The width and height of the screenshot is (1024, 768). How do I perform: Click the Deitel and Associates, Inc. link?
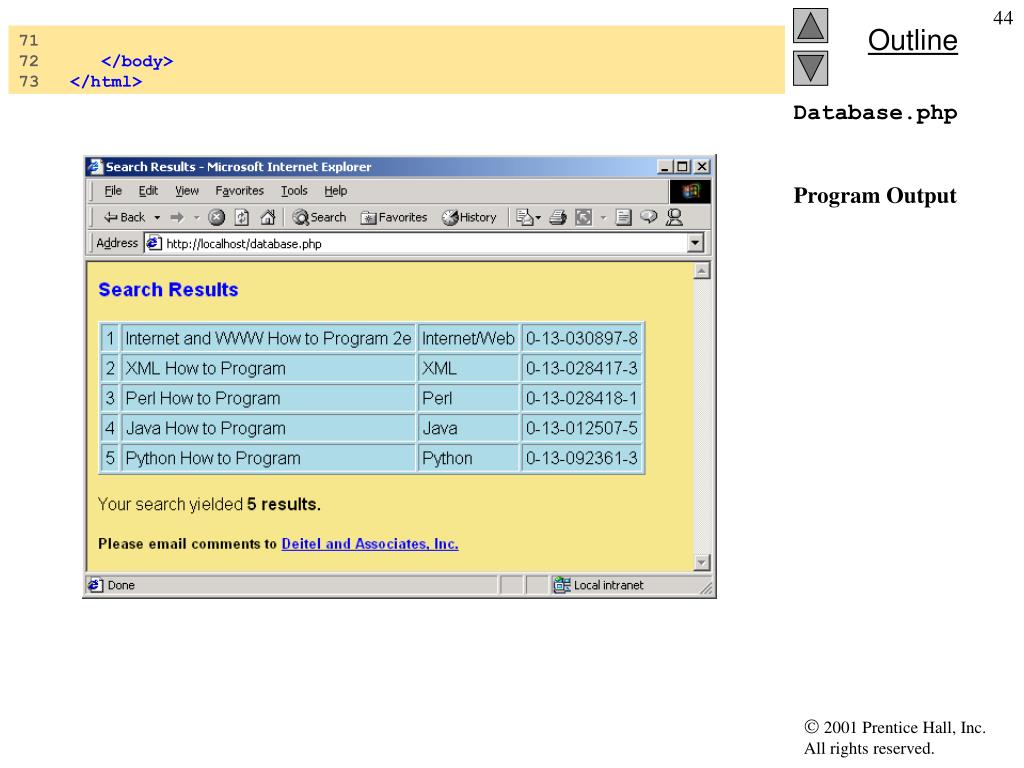(370, 544)
